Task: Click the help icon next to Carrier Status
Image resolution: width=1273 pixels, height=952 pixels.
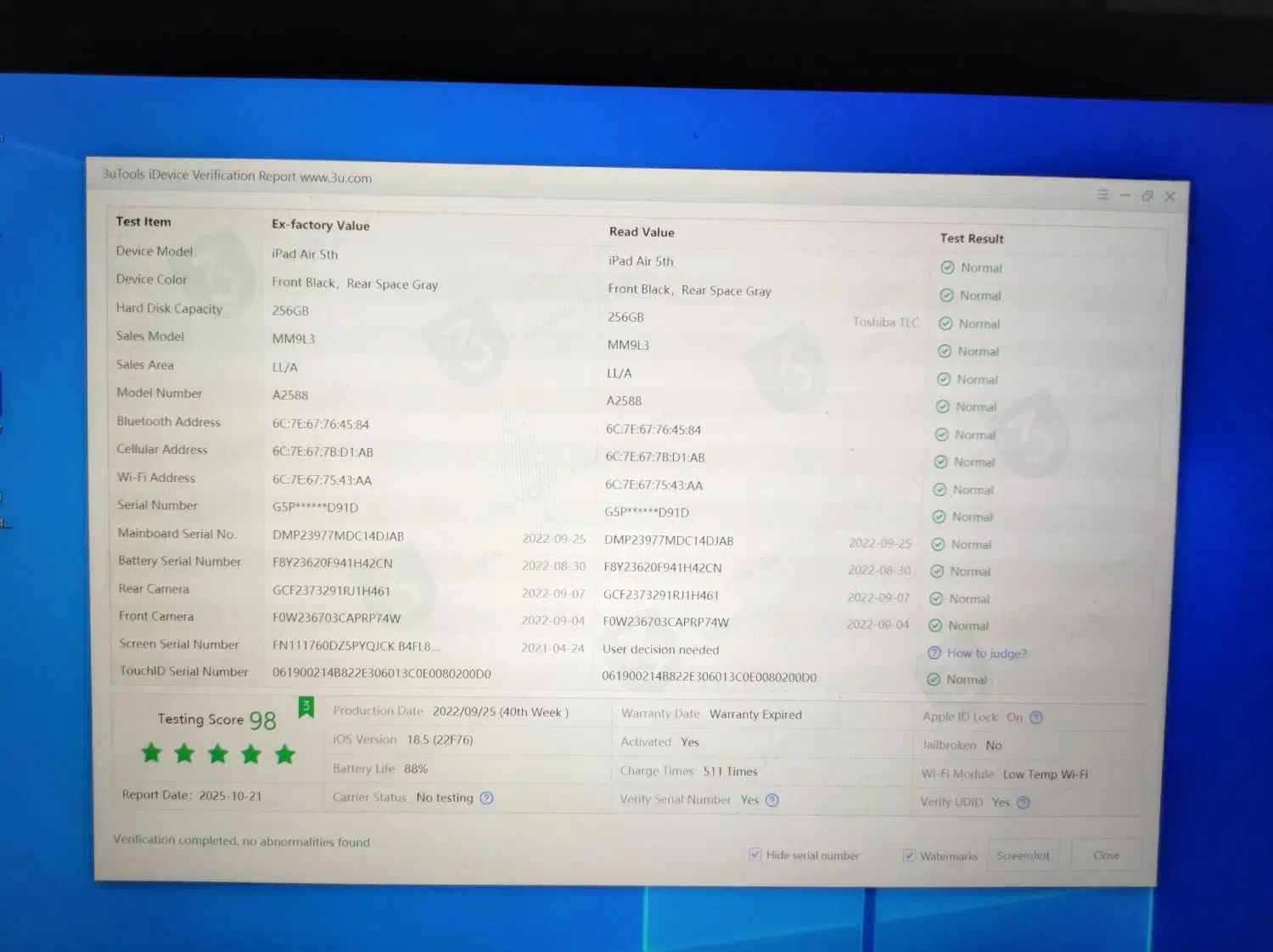Action: pyautogui.click(x=486, y=798)
